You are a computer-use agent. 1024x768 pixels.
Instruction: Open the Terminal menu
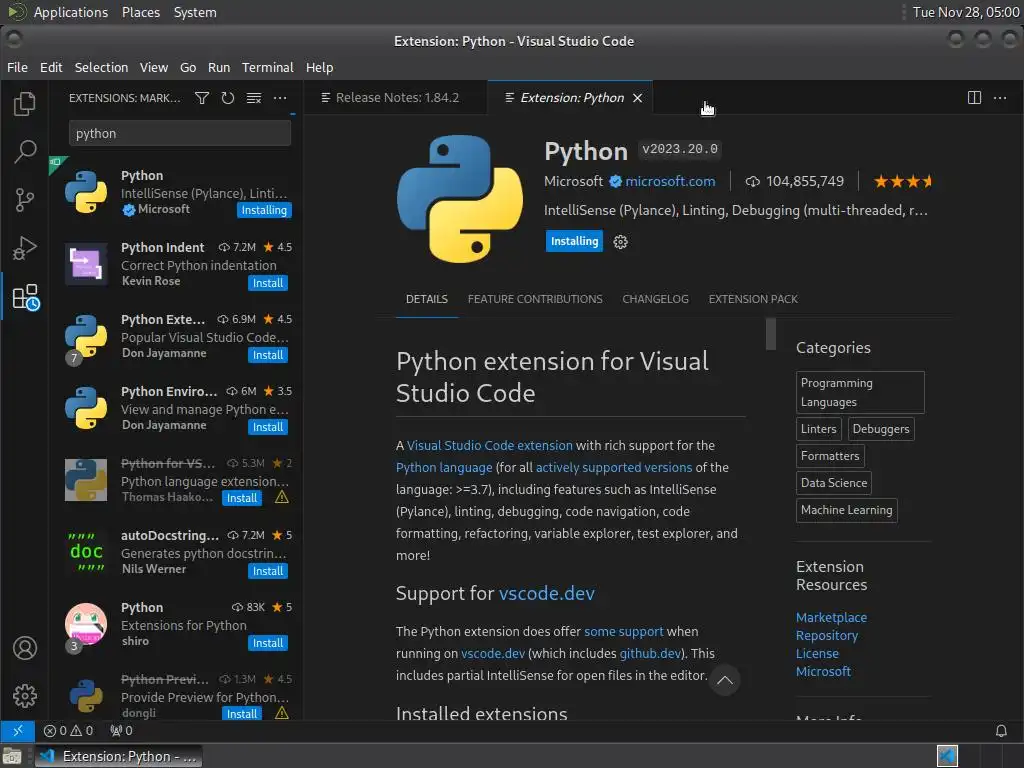click(x=267, y=67)
